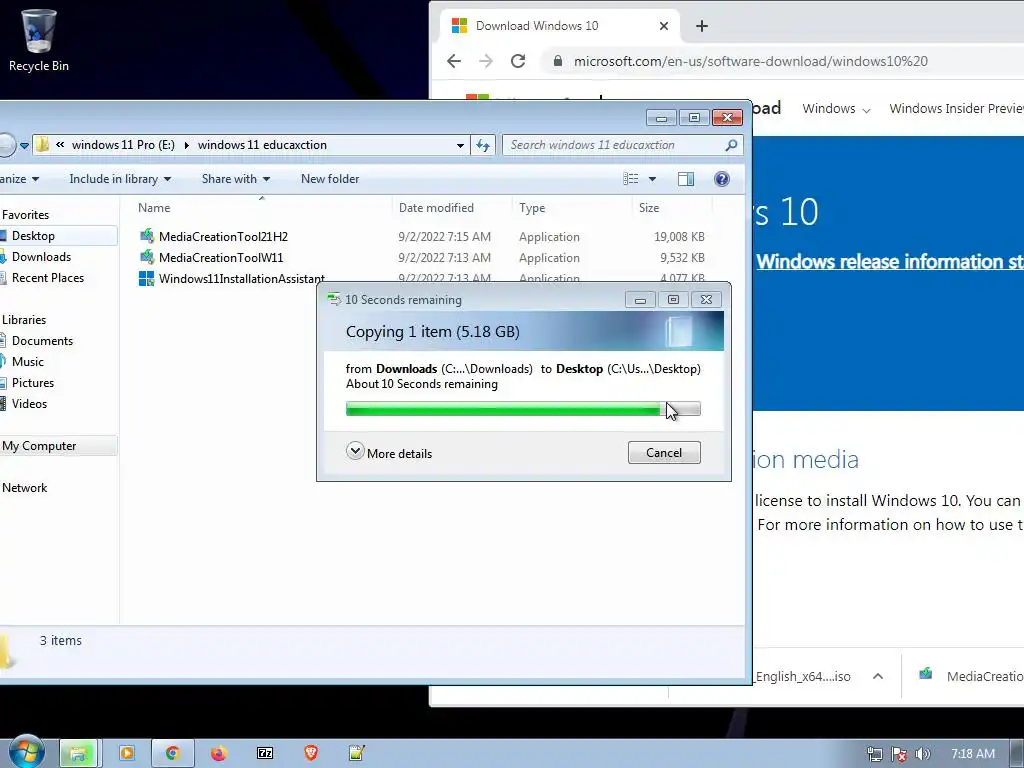Click the MediaCreationTool download item in Chrome
1024x768 pixels.
[969, 677]
